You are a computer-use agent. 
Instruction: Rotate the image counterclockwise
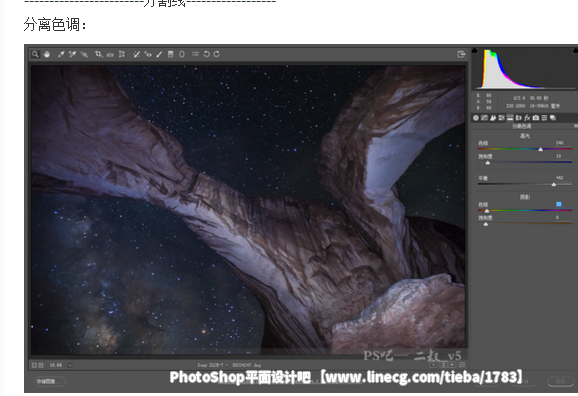[x=206, y=54]
